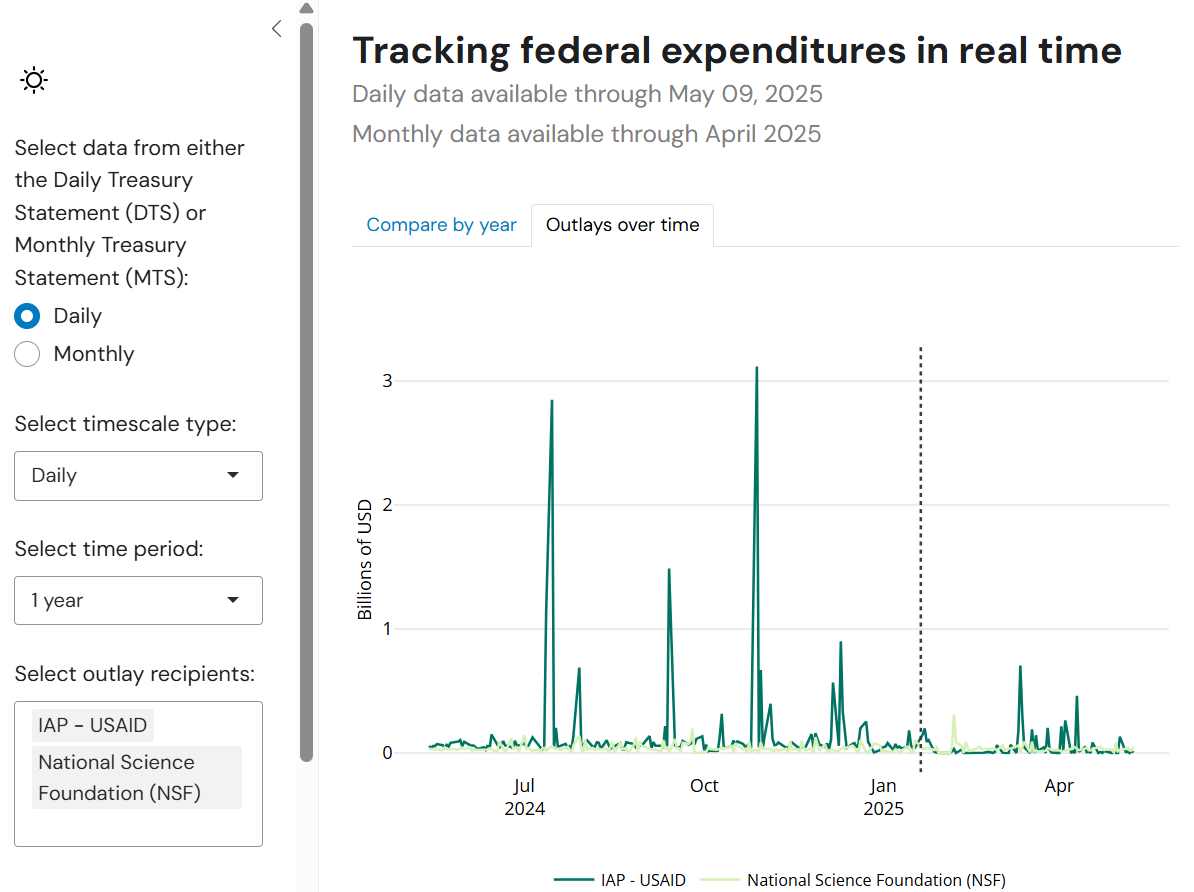Click the National Science Foundation recipient chip

[136, 777]
